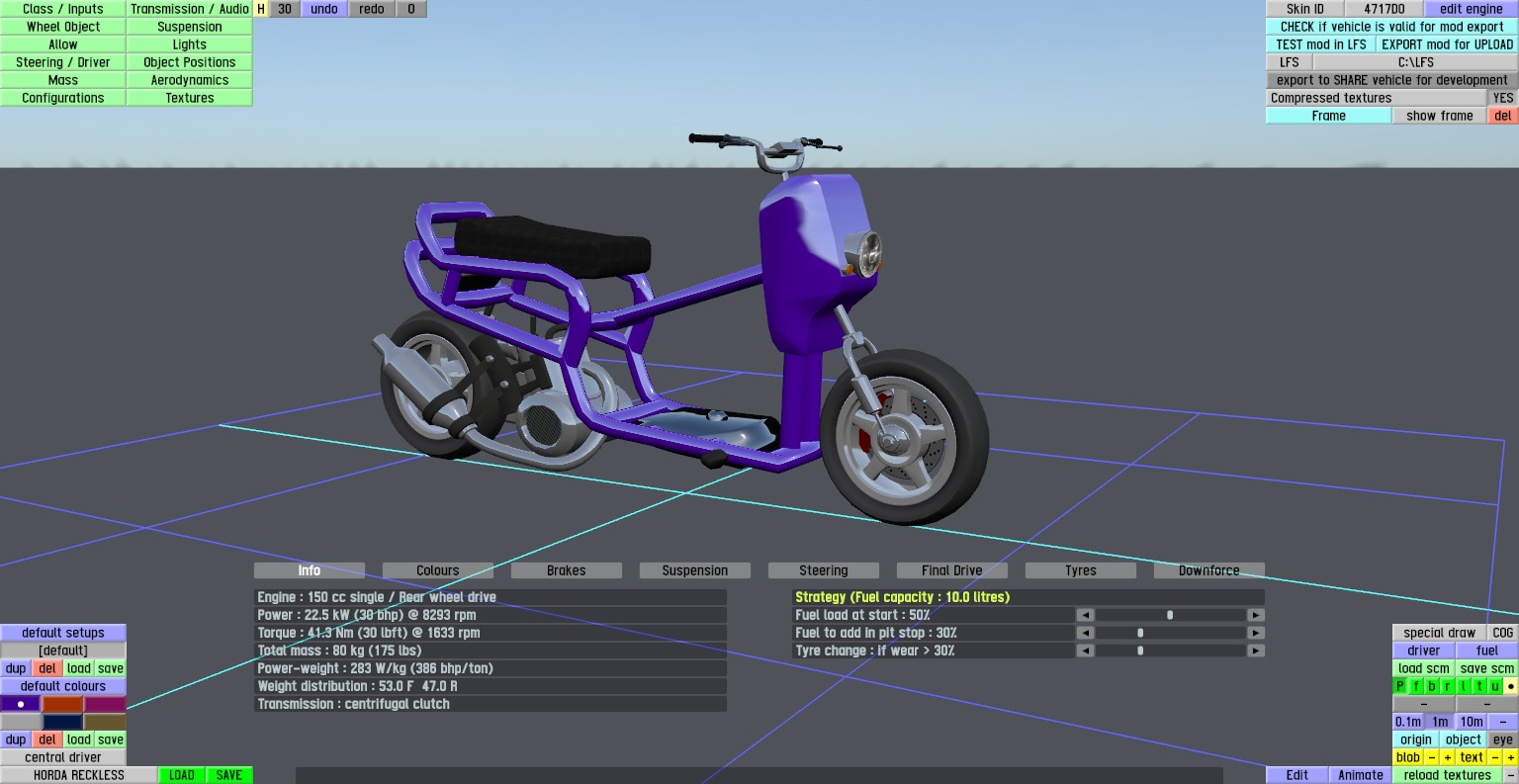Open the Object Positions section
The image size is (1519, 784).
click(190, 62)
